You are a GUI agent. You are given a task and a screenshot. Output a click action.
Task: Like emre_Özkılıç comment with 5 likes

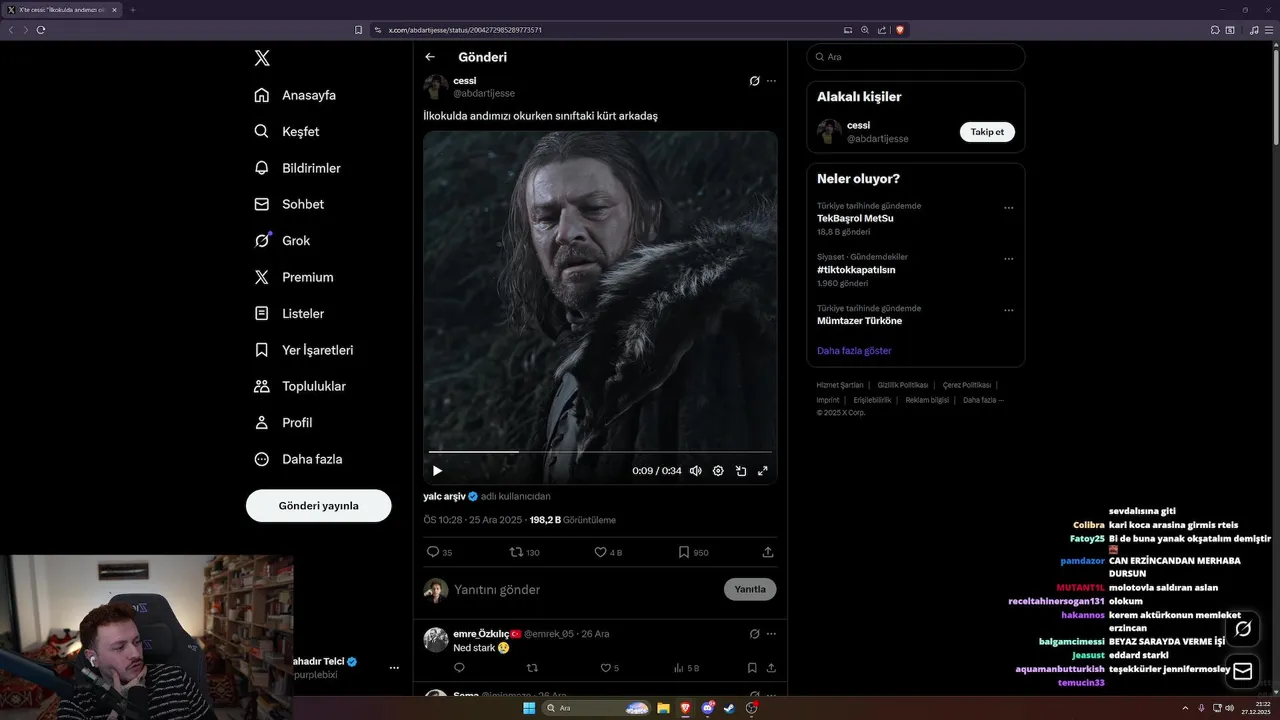(x=606, y=668)
